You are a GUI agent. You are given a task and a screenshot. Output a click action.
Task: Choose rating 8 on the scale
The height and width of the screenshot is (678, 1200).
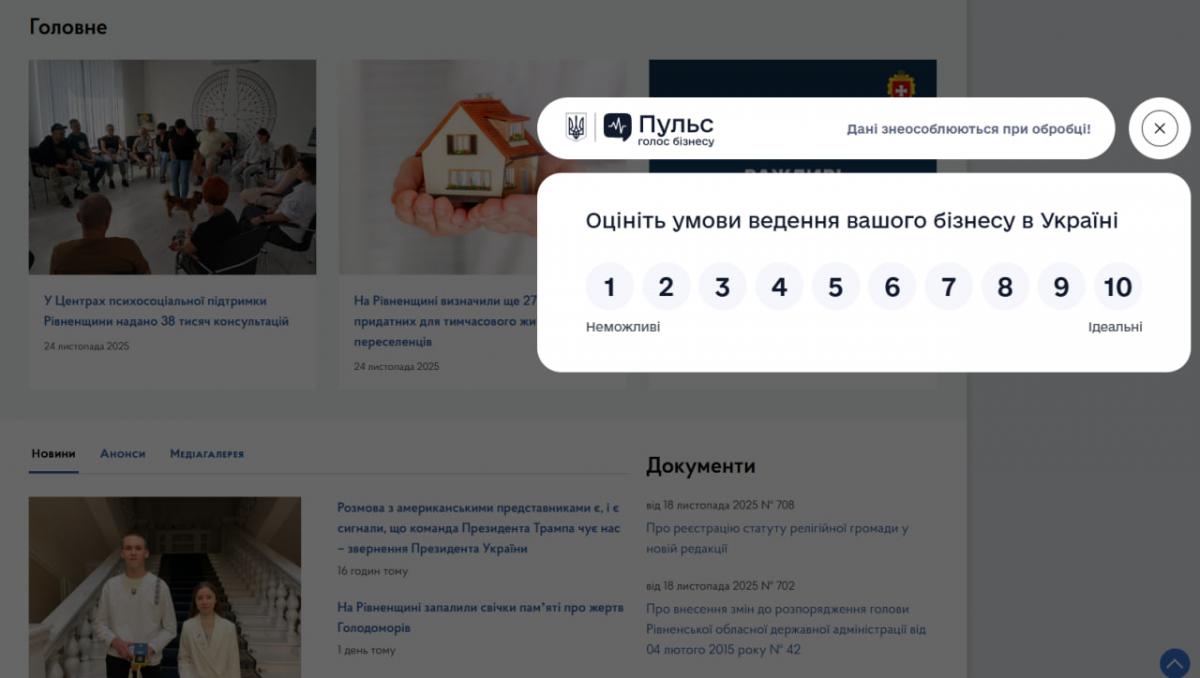click(x=1004, y=288)
